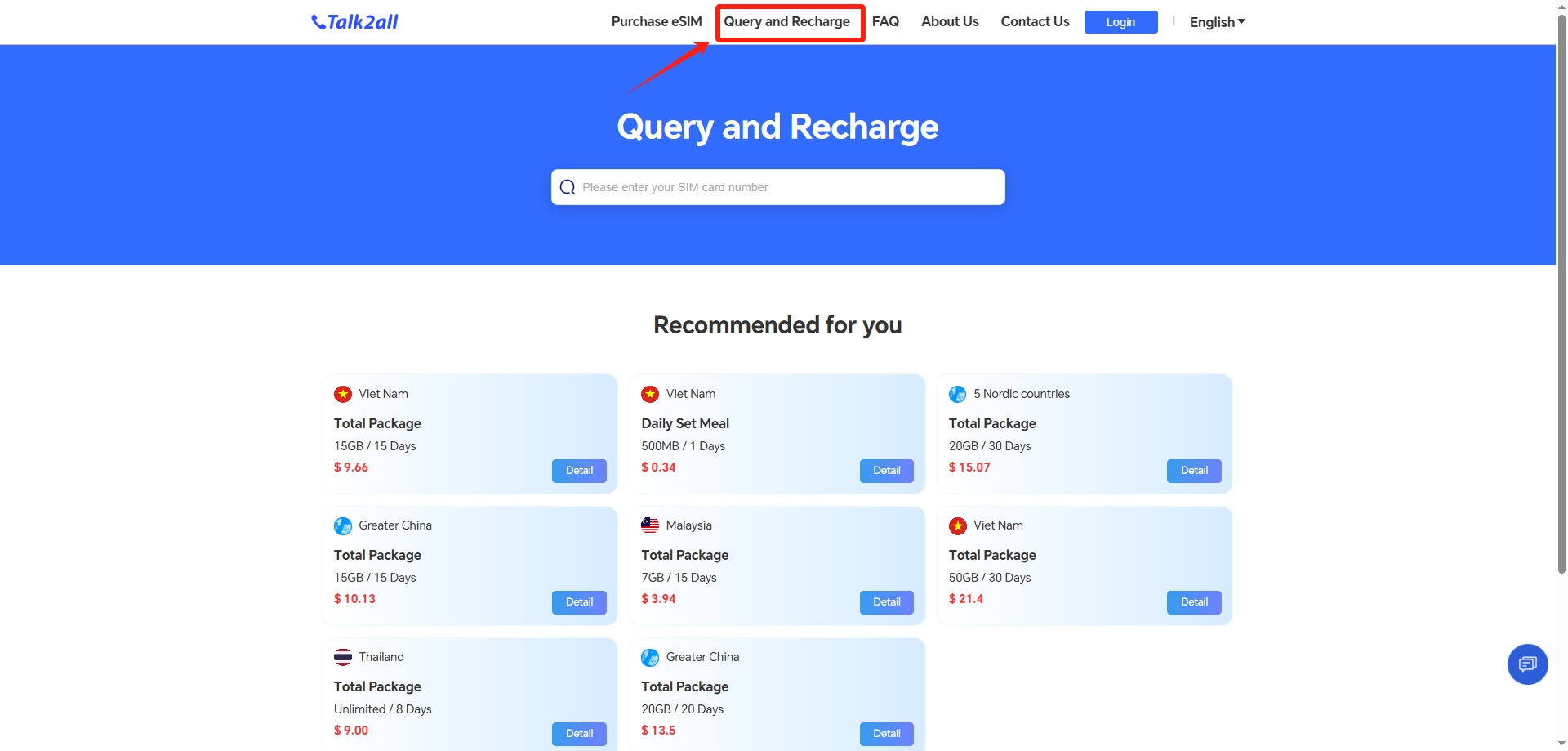Click the globe icon on Greater China 15GB card

tap(343, 525)
